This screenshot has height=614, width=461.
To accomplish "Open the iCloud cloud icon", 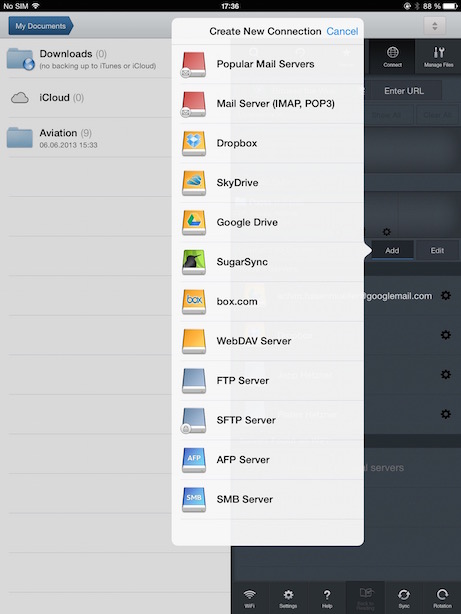I will 20,98.
